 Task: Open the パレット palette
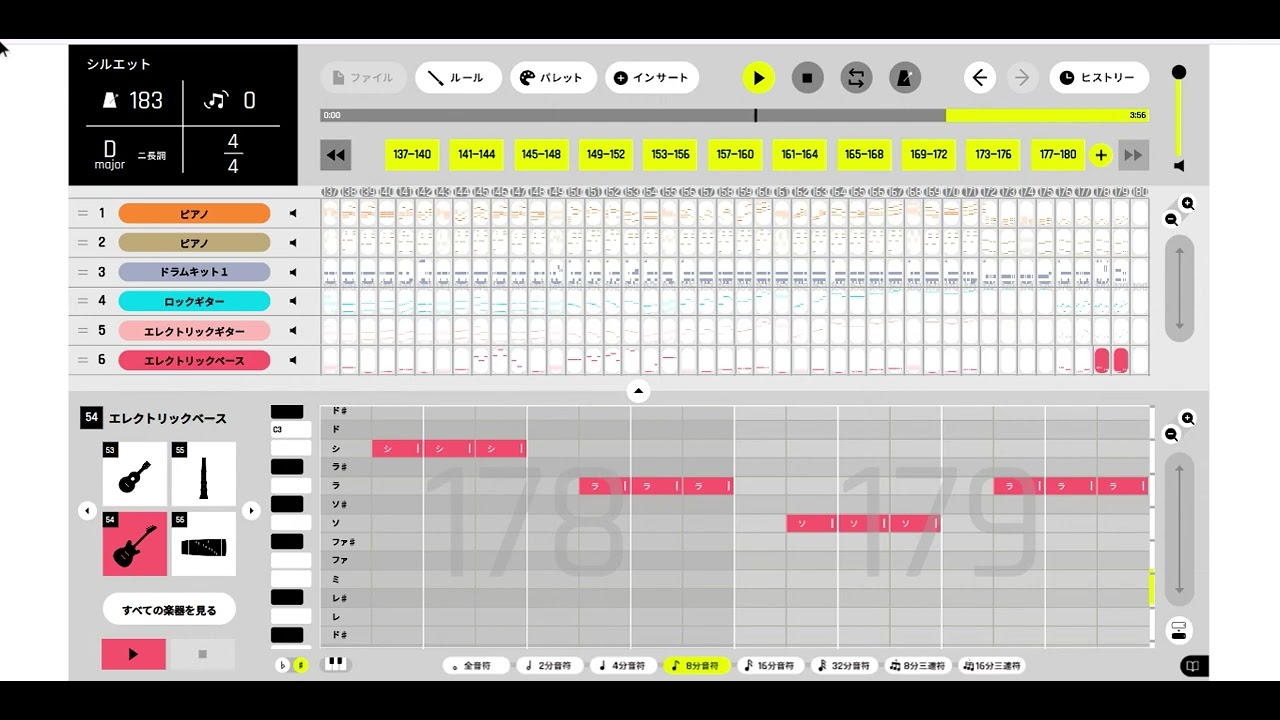pos(553,78)
